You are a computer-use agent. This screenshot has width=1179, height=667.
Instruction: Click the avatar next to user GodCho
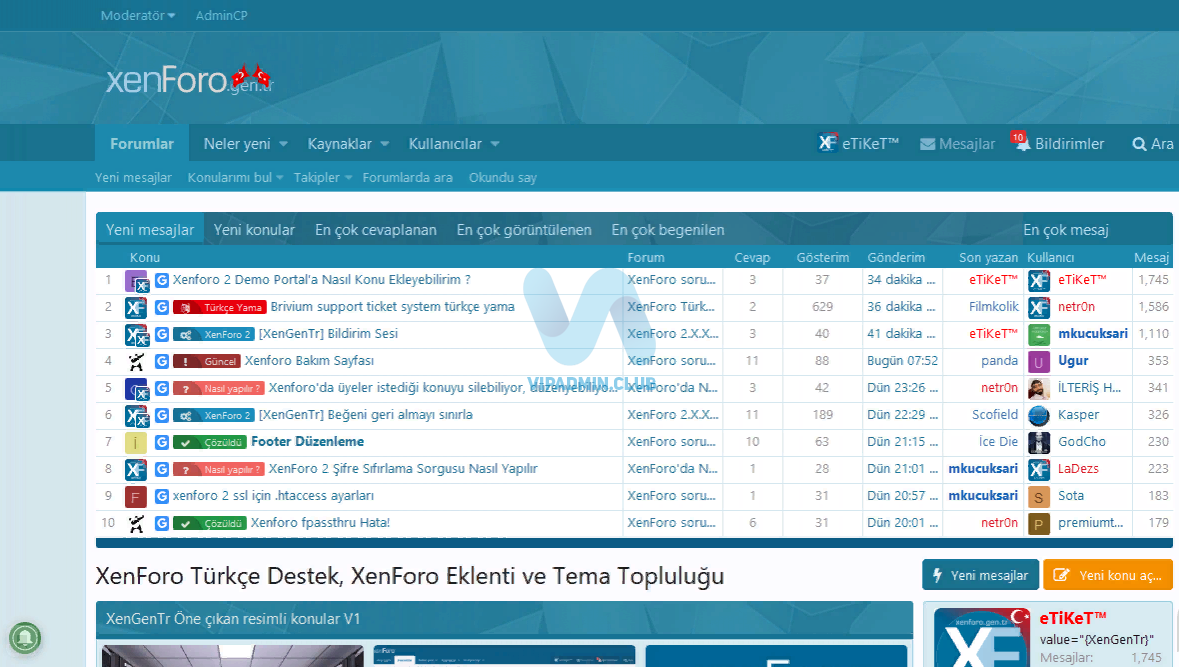1038,443
